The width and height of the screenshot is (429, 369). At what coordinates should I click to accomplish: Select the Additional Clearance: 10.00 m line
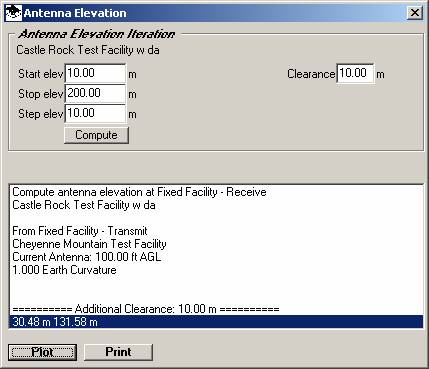[x=146, y=309]
